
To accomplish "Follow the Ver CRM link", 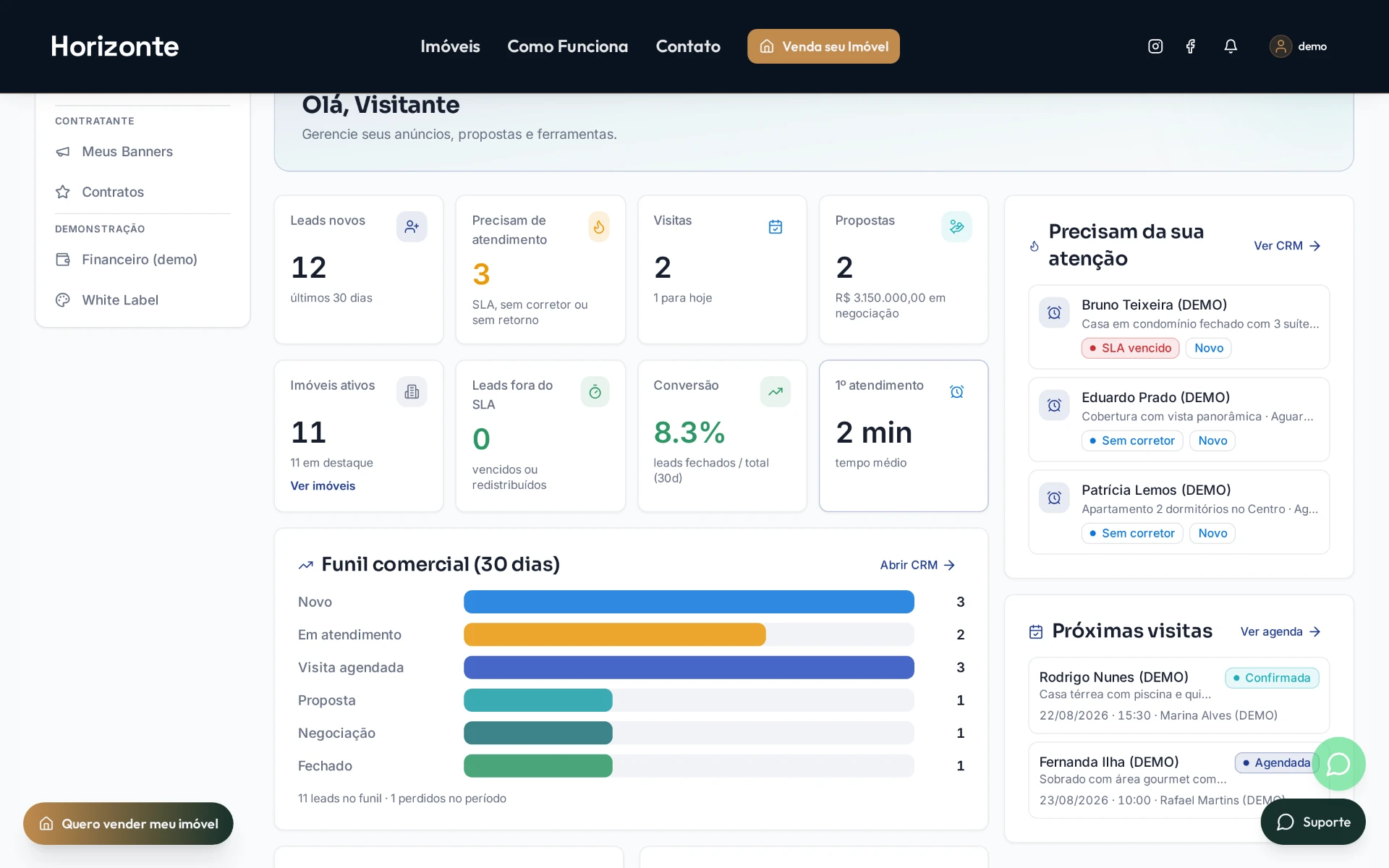I will 1287,246.
